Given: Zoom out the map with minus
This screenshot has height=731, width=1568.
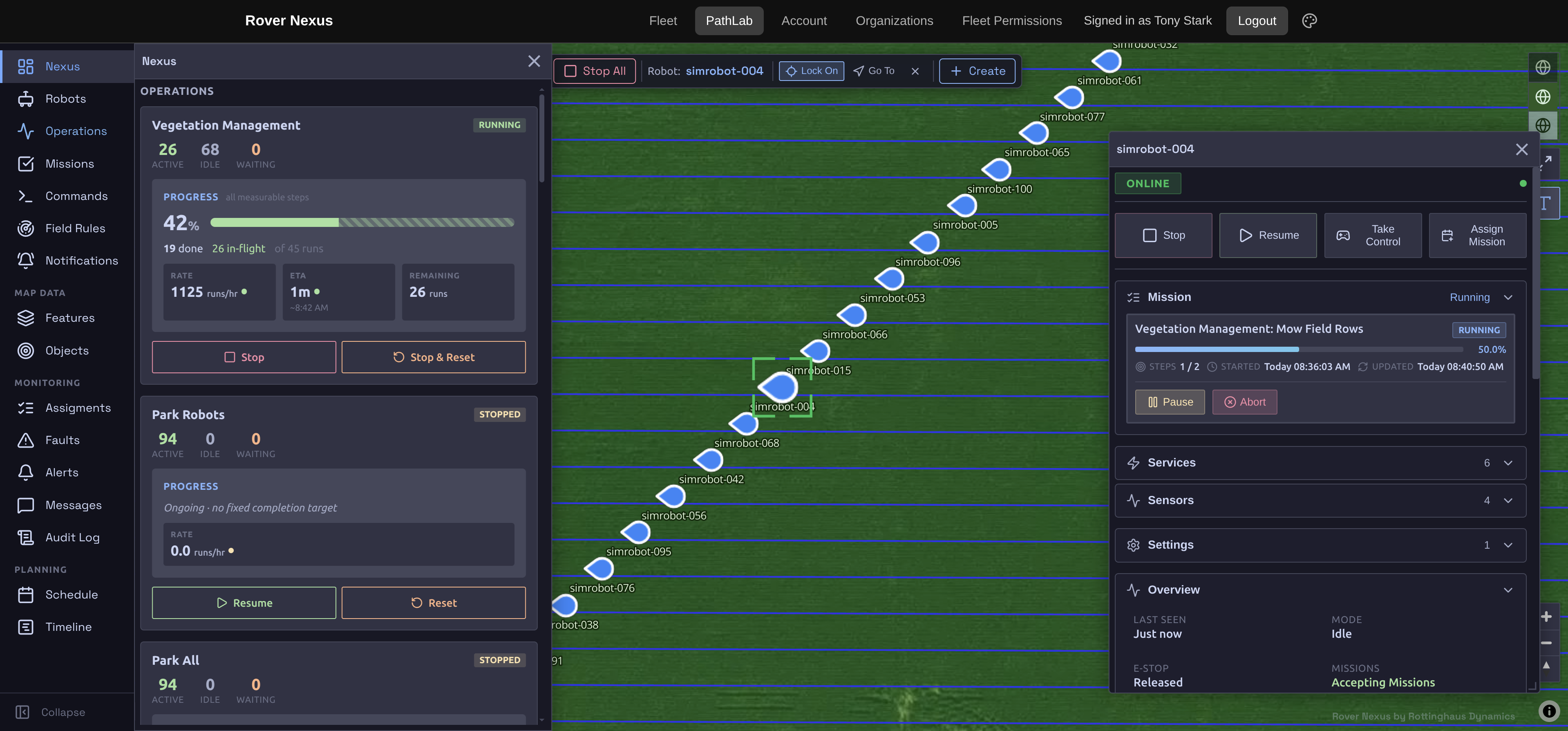Looking at the screenshot, I should [x=1546, y=643].
